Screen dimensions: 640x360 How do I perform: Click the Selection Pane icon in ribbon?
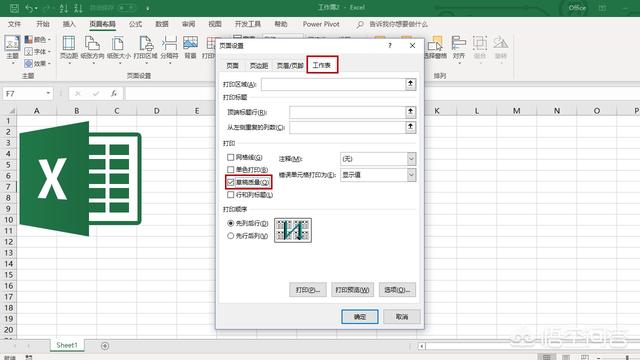click(x=436, y=48)
